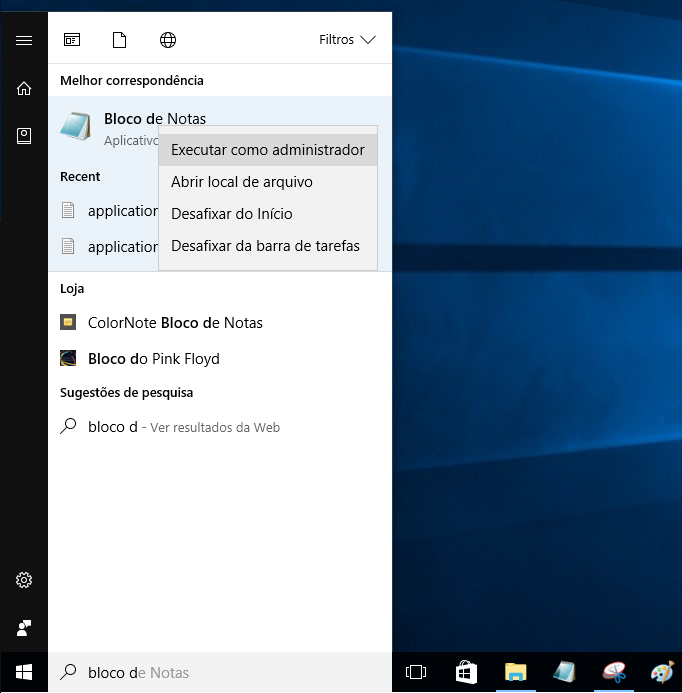Open the Filtros dropdown

point(347,40)
